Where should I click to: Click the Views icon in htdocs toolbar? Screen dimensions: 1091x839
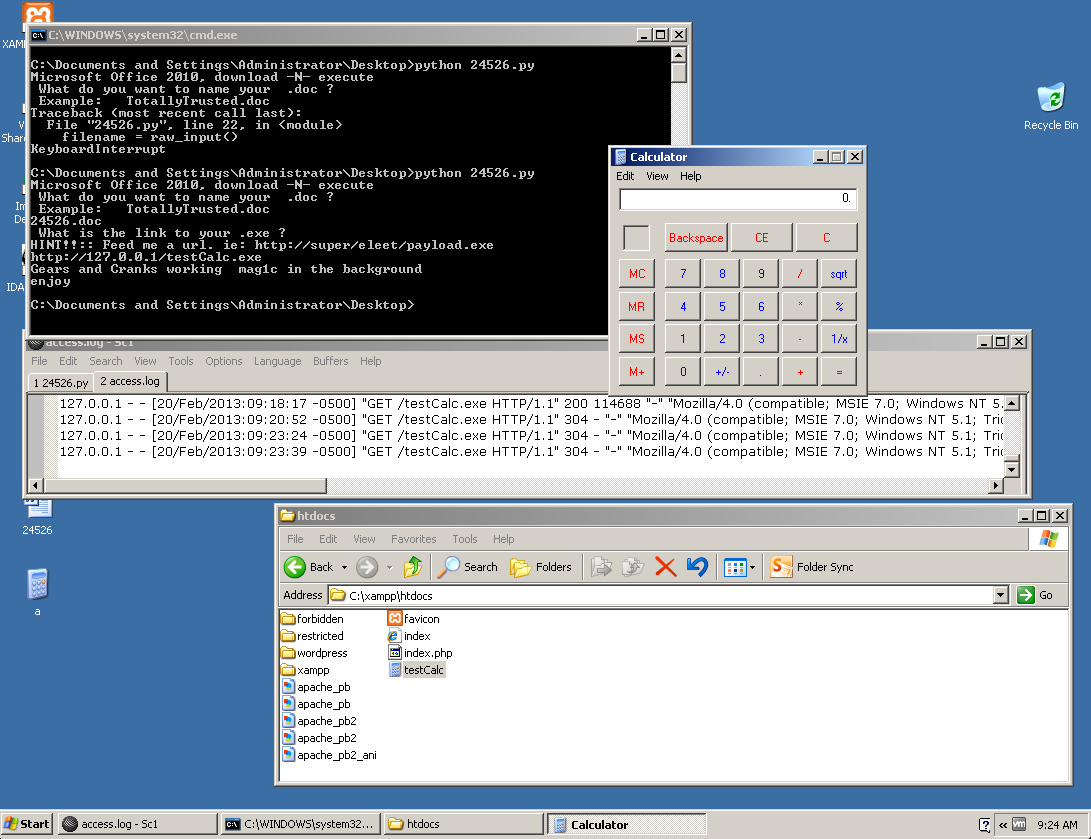tap(735, 568)
